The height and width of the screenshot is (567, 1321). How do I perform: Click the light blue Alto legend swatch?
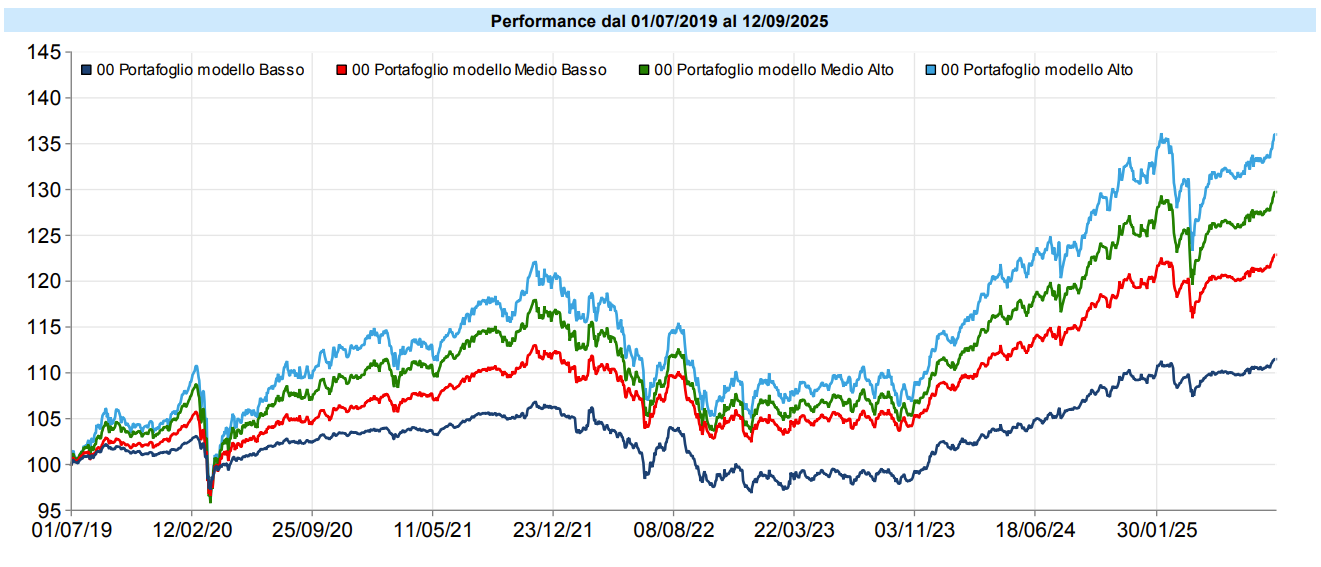click(x=931, y=70)
